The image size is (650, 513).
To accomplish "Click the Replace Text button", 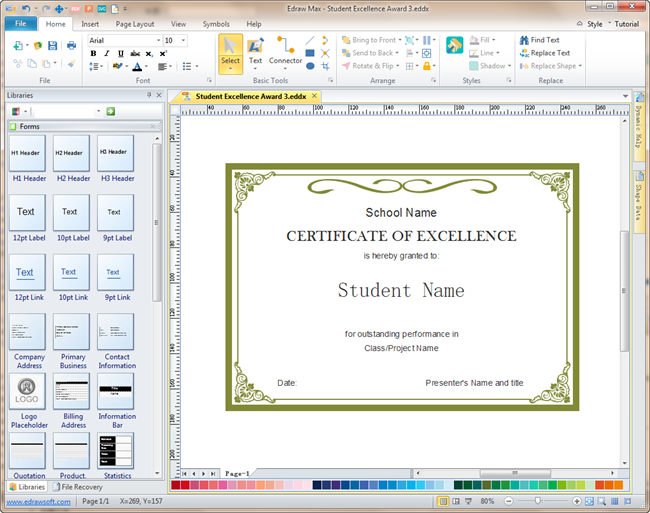I will (550, 53).
